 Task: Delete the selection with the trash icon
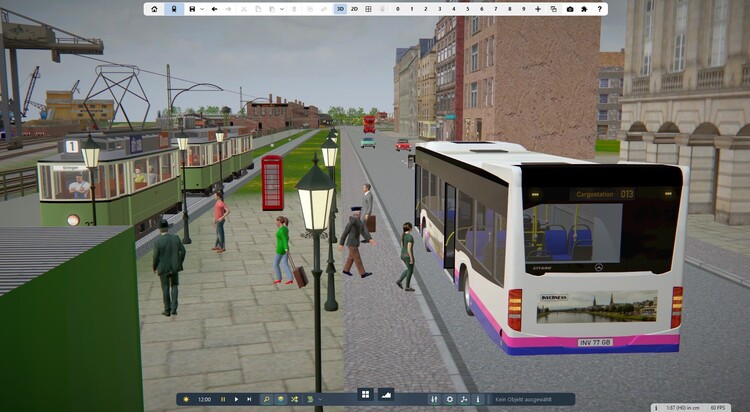(294, 9)
